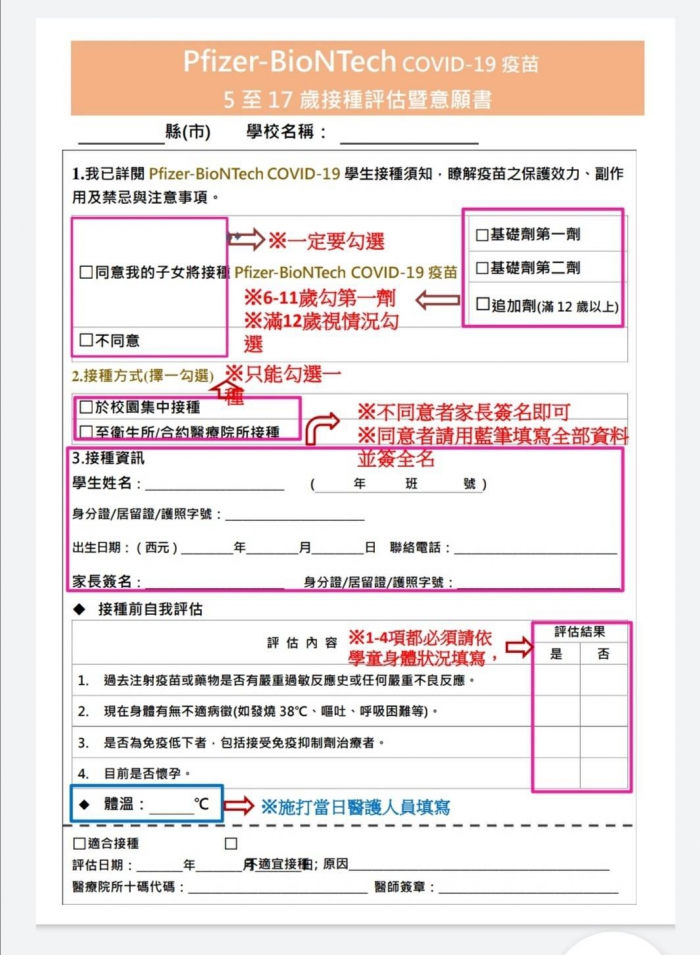
Task: Click the 是 cell for item 4 懷孕
Action: click(556, 774)
